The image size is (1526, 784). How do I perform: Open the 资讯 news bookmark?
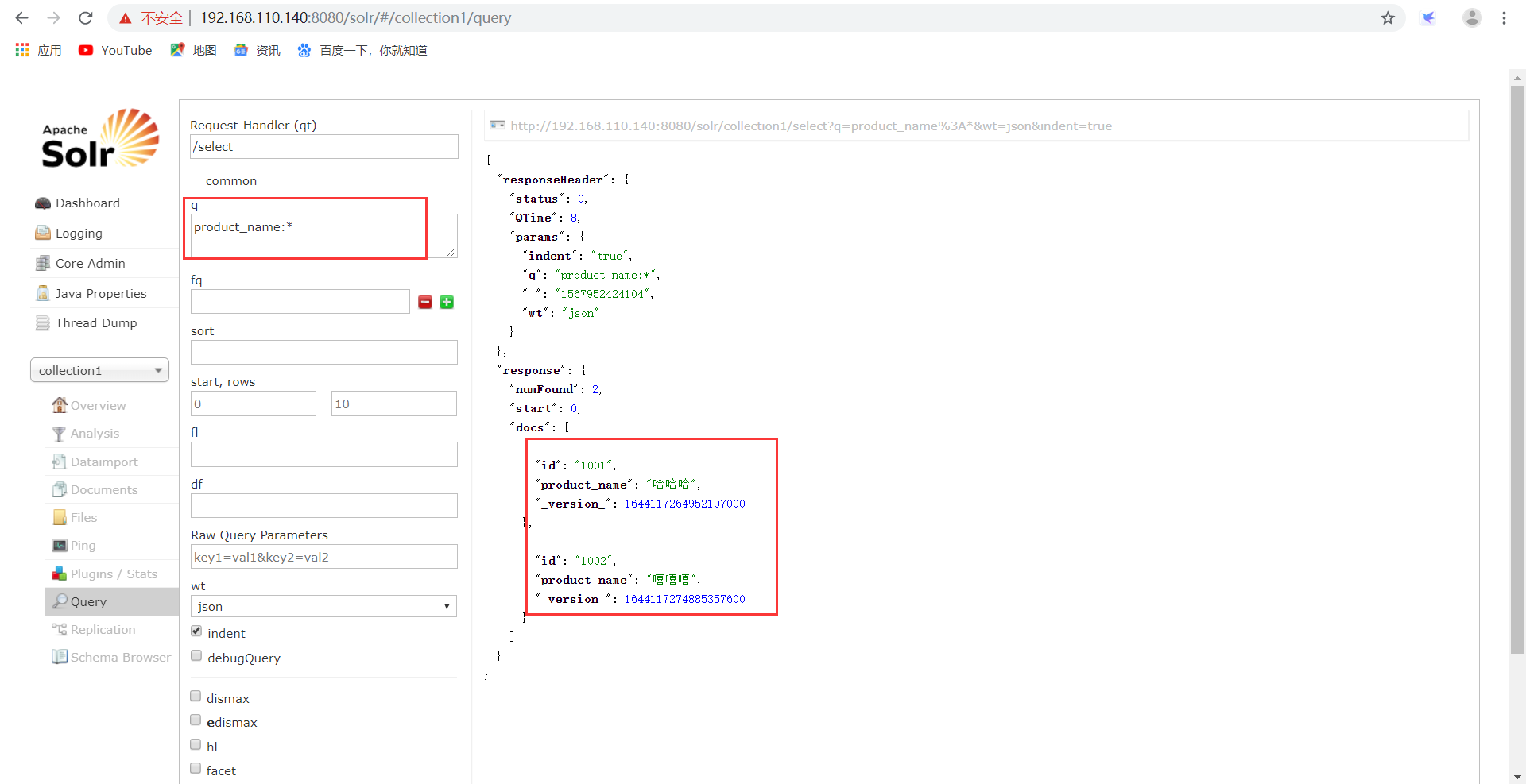point(257,50)
